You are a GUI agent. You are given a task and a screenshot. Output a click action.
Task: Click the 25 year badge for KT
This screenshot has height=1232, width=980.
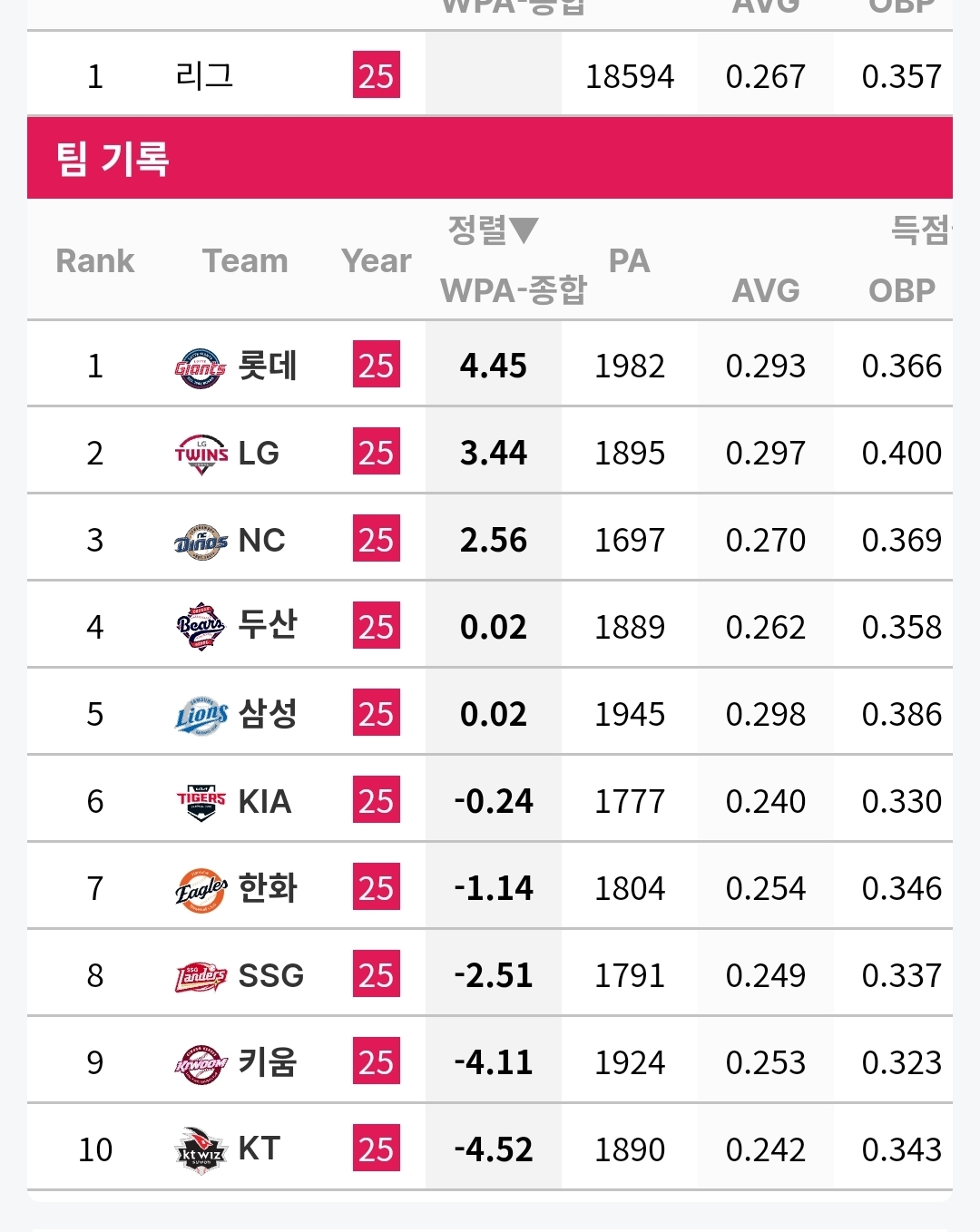[x=376, y=1149]
